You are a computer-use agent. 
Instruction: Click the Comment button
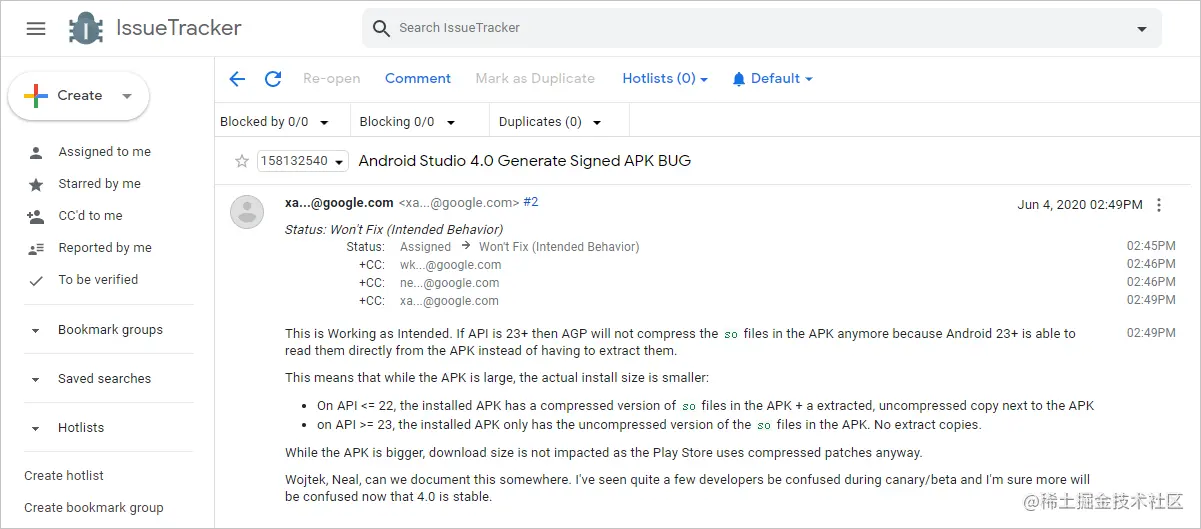click(418, 79)
